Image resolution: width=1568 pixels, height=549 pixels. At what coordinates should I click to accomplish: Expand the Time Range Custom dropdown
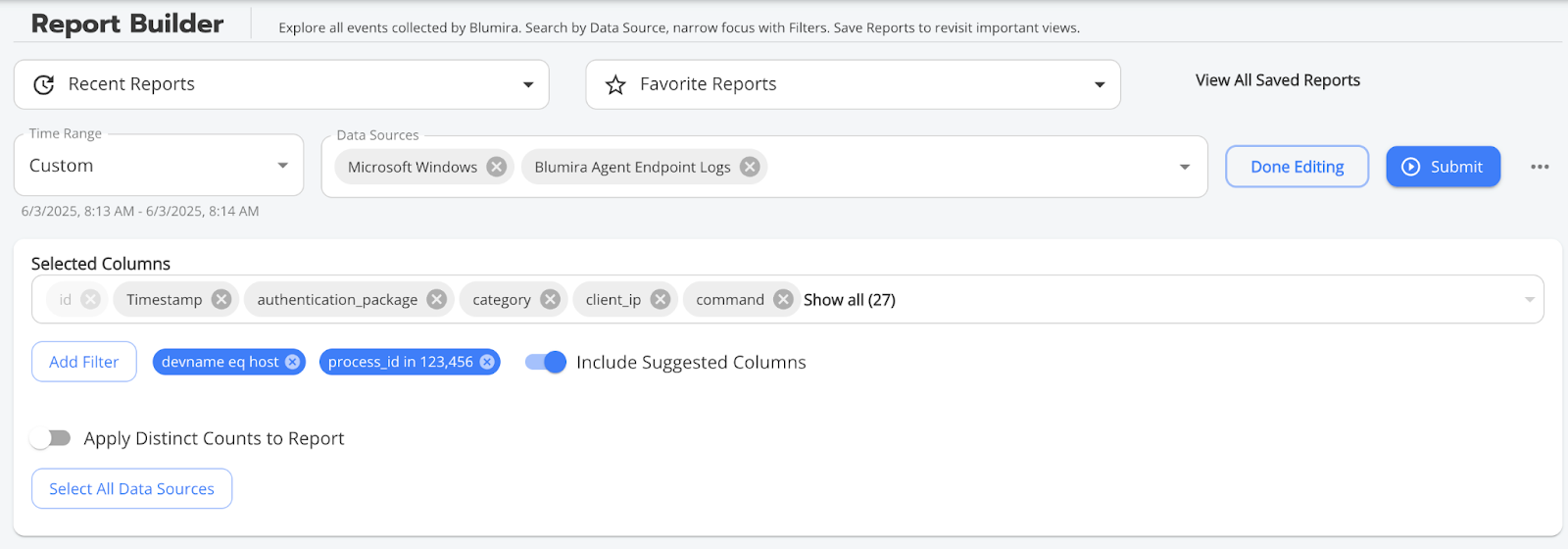(159, 166)
